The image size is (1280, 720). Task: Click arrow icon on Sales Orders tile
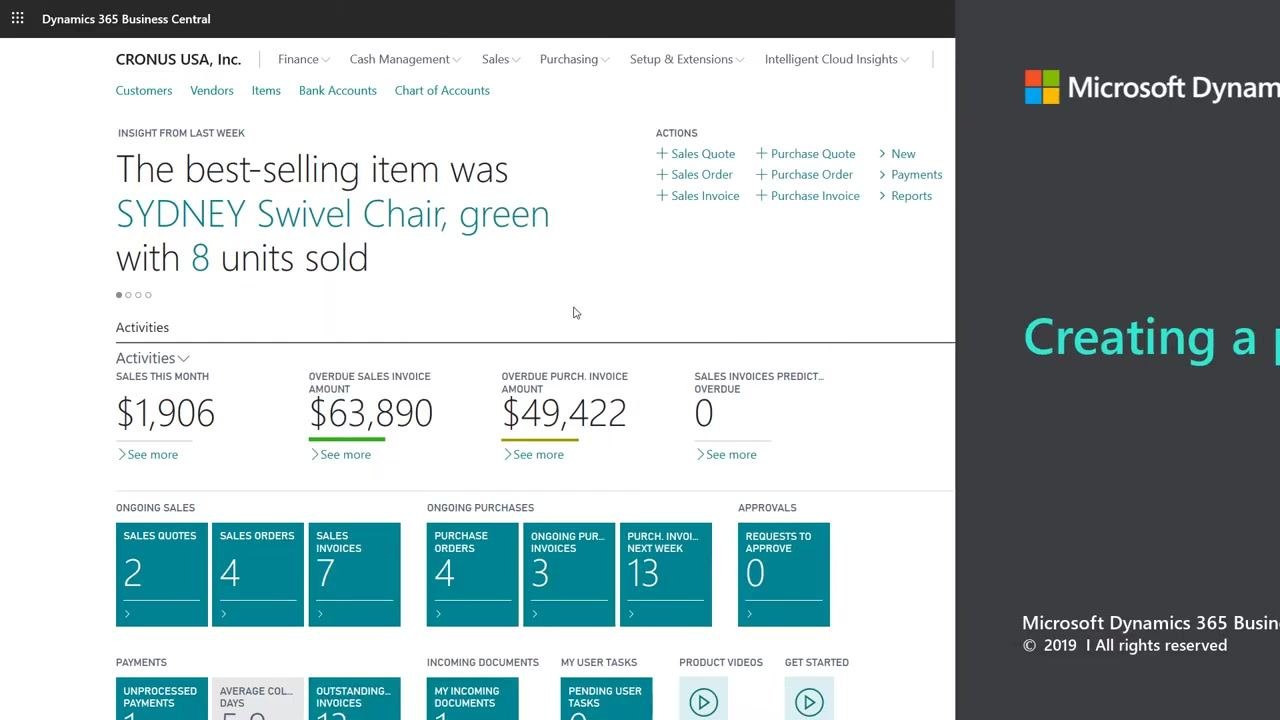(x=223, y=614)
